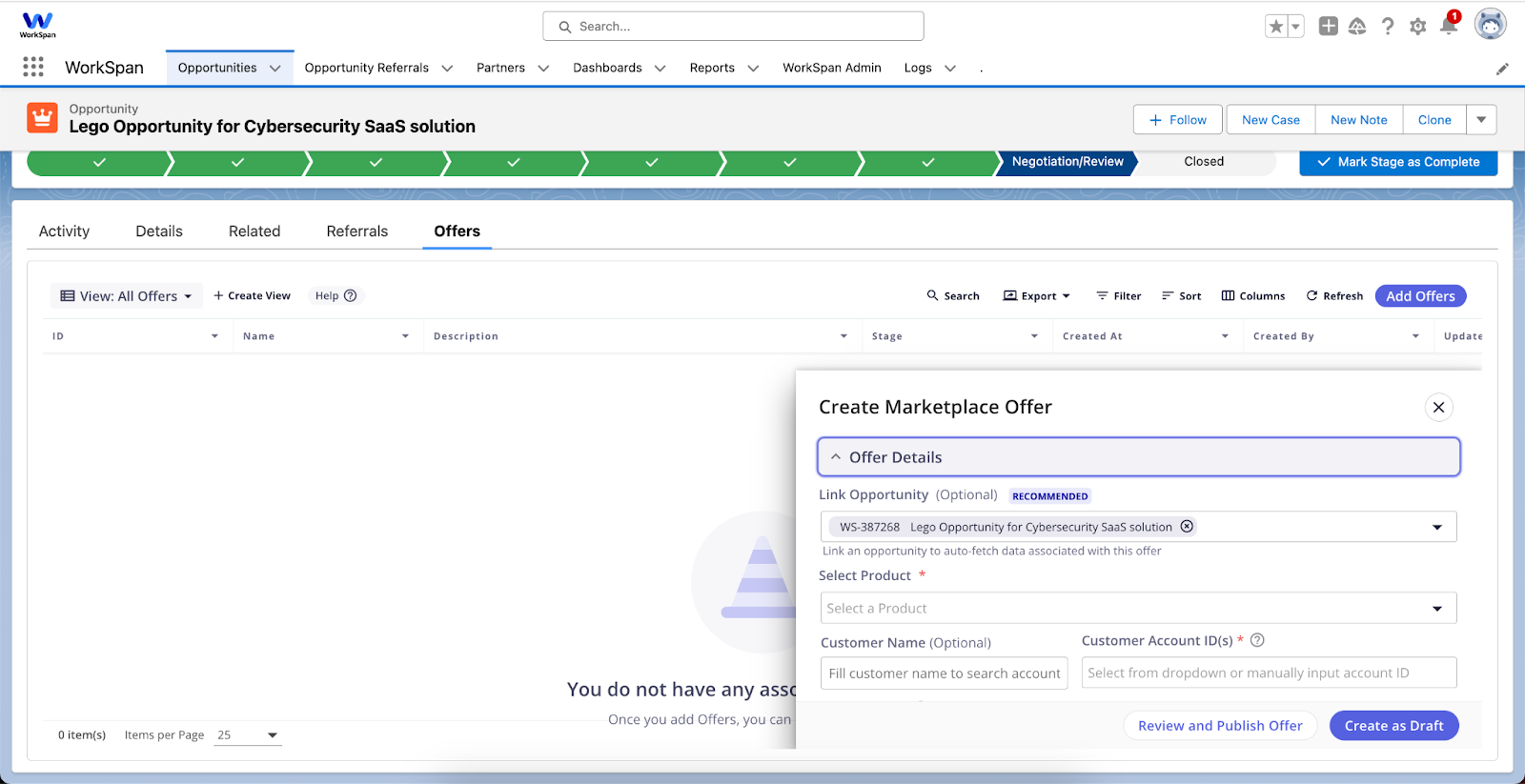Click the Customer Account ID(s) field
The height and width of the screenshot is (784, 1525).
1270,673
